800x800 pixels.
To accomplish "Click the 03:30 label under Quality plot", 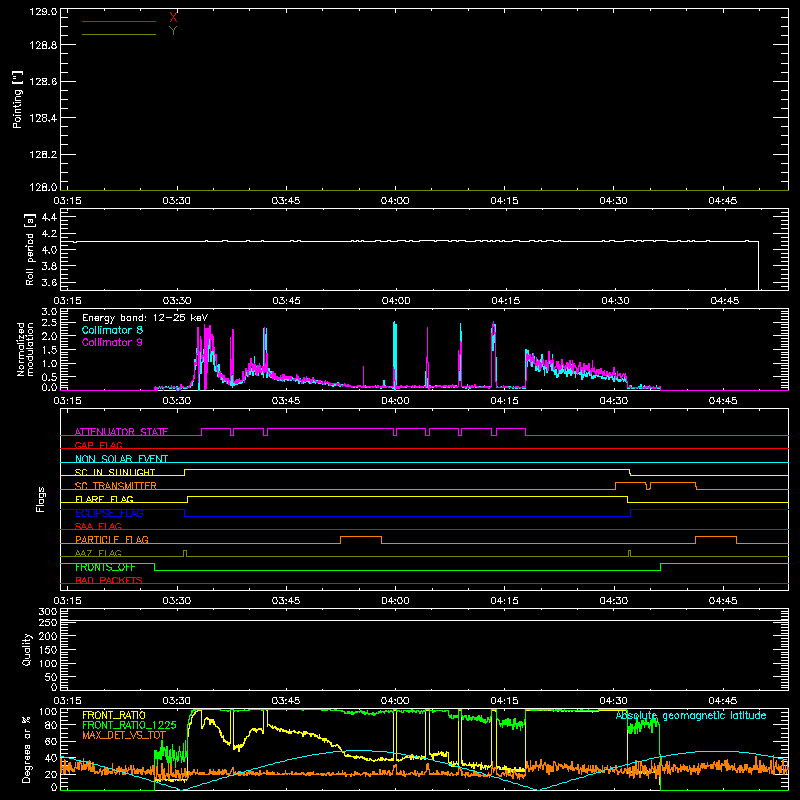I will [x=177, y=701].
